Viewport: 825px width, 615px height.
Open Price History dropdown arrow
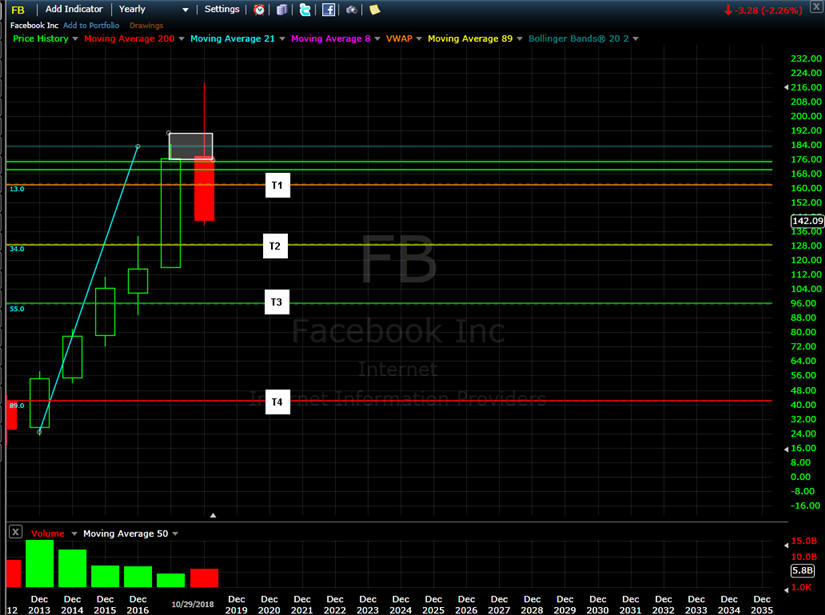coord(75,39)
